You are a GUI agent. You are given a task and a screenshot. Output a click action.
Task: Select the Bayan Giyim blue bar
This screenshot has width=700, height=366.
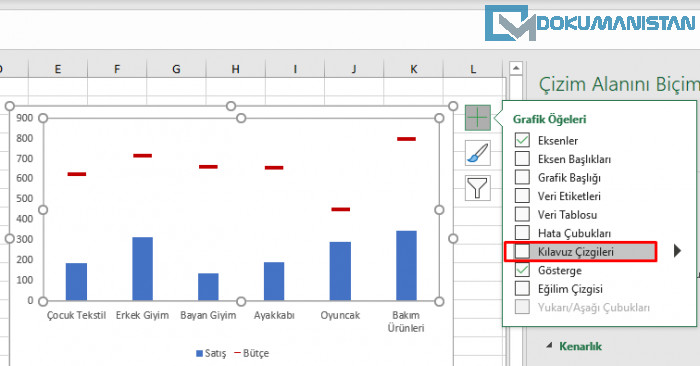pos(208,287)
